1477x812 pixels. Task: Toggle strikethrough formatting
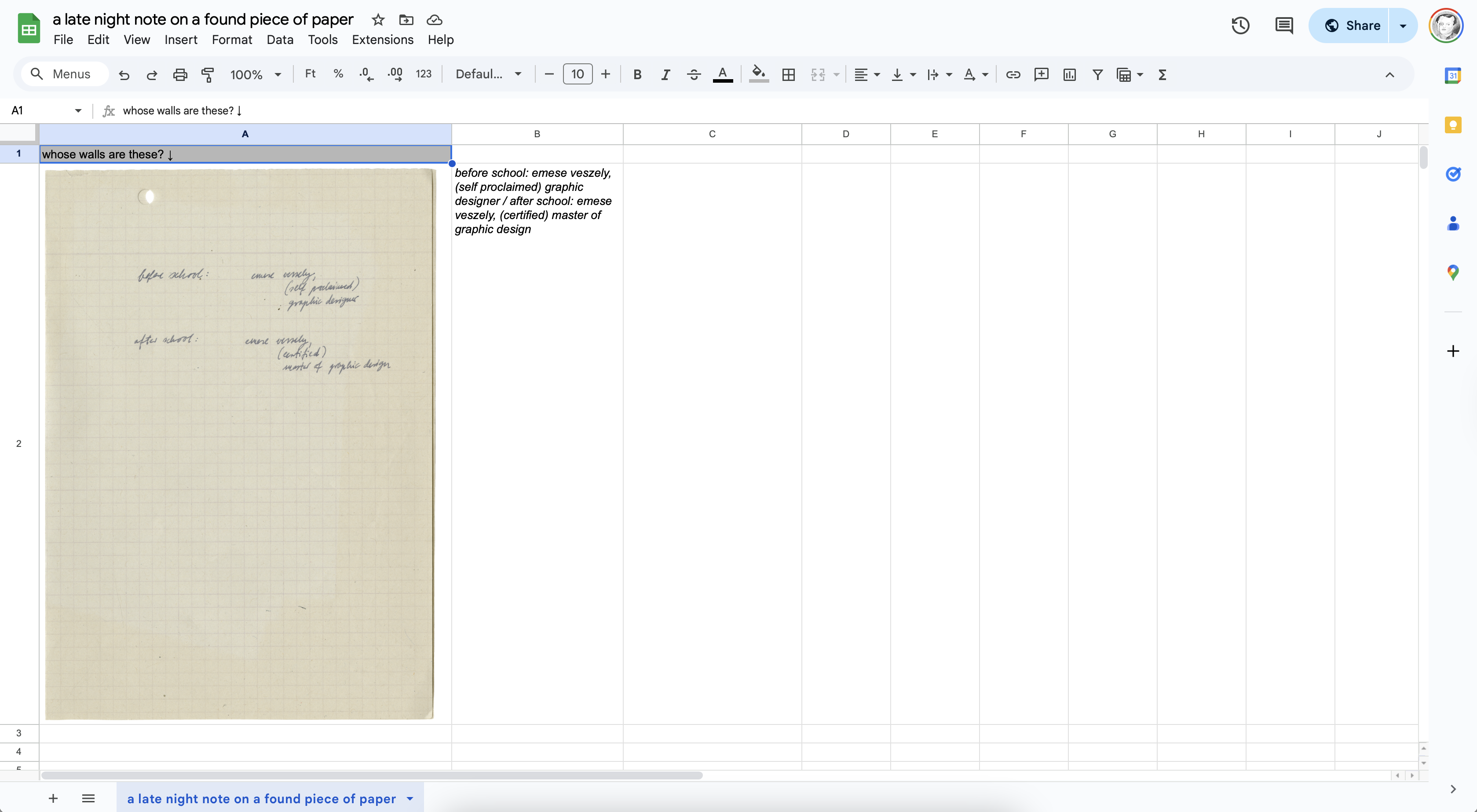tap(693, 74)
